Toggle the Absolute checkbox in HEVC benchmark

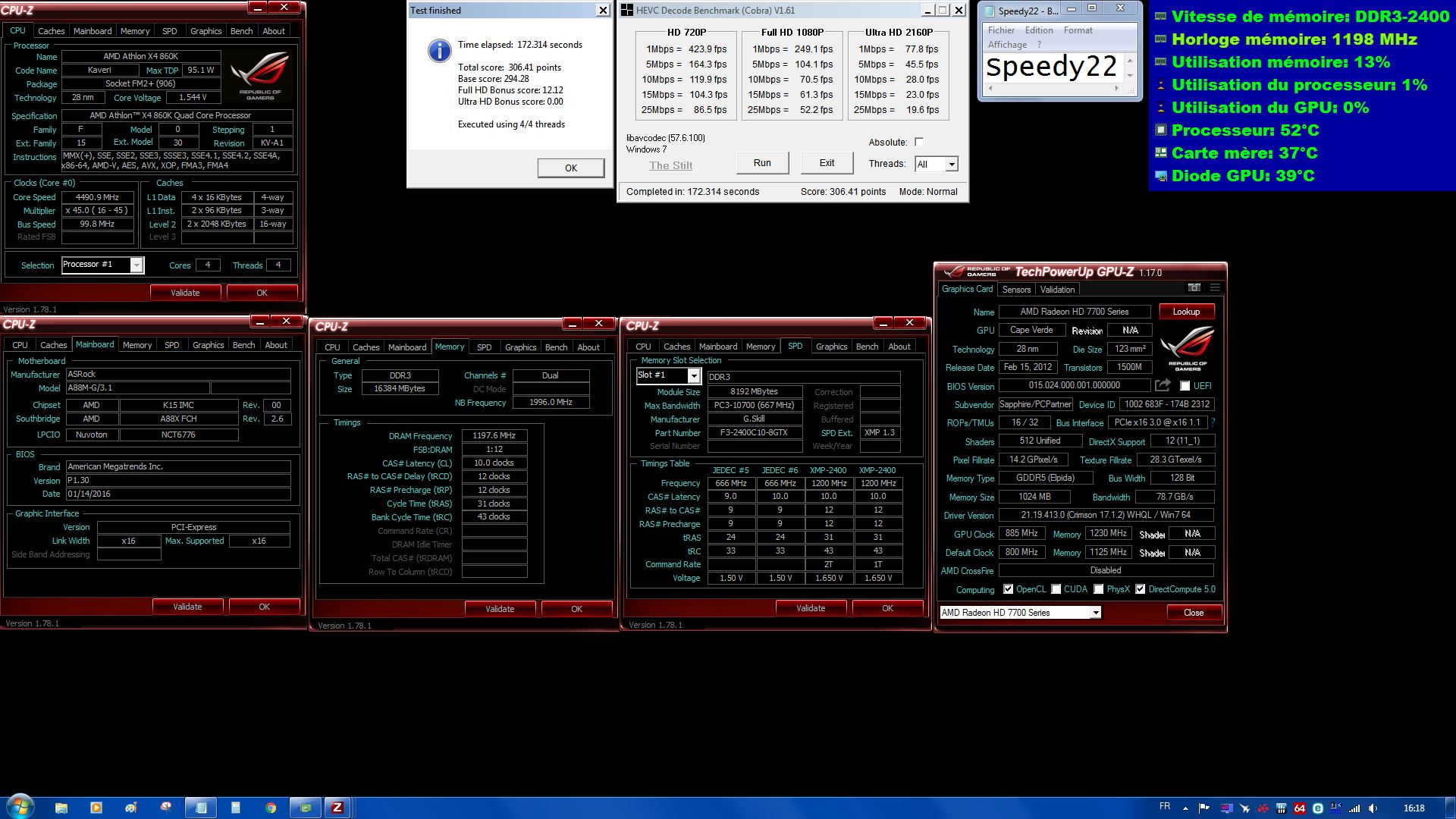(919, 142)
